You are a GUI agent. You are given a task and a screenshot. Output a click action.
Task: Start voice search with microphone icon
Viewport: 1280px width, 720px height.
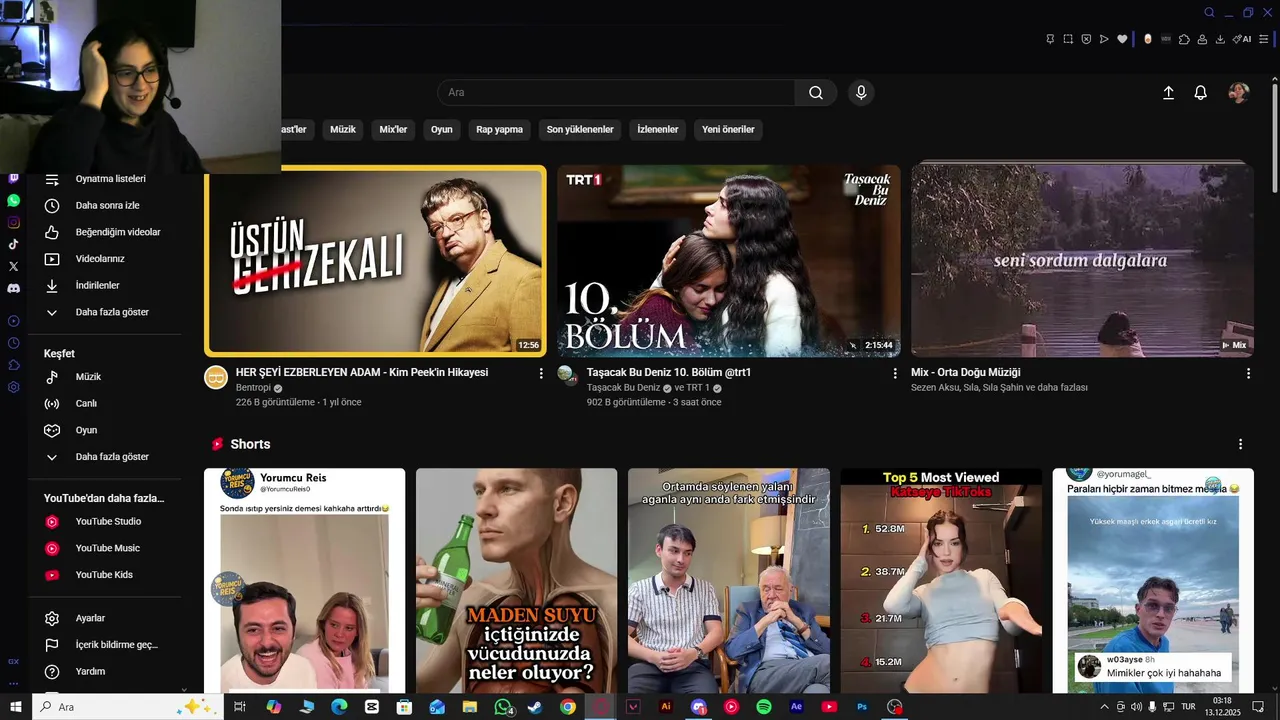click(x=861, y=93)
